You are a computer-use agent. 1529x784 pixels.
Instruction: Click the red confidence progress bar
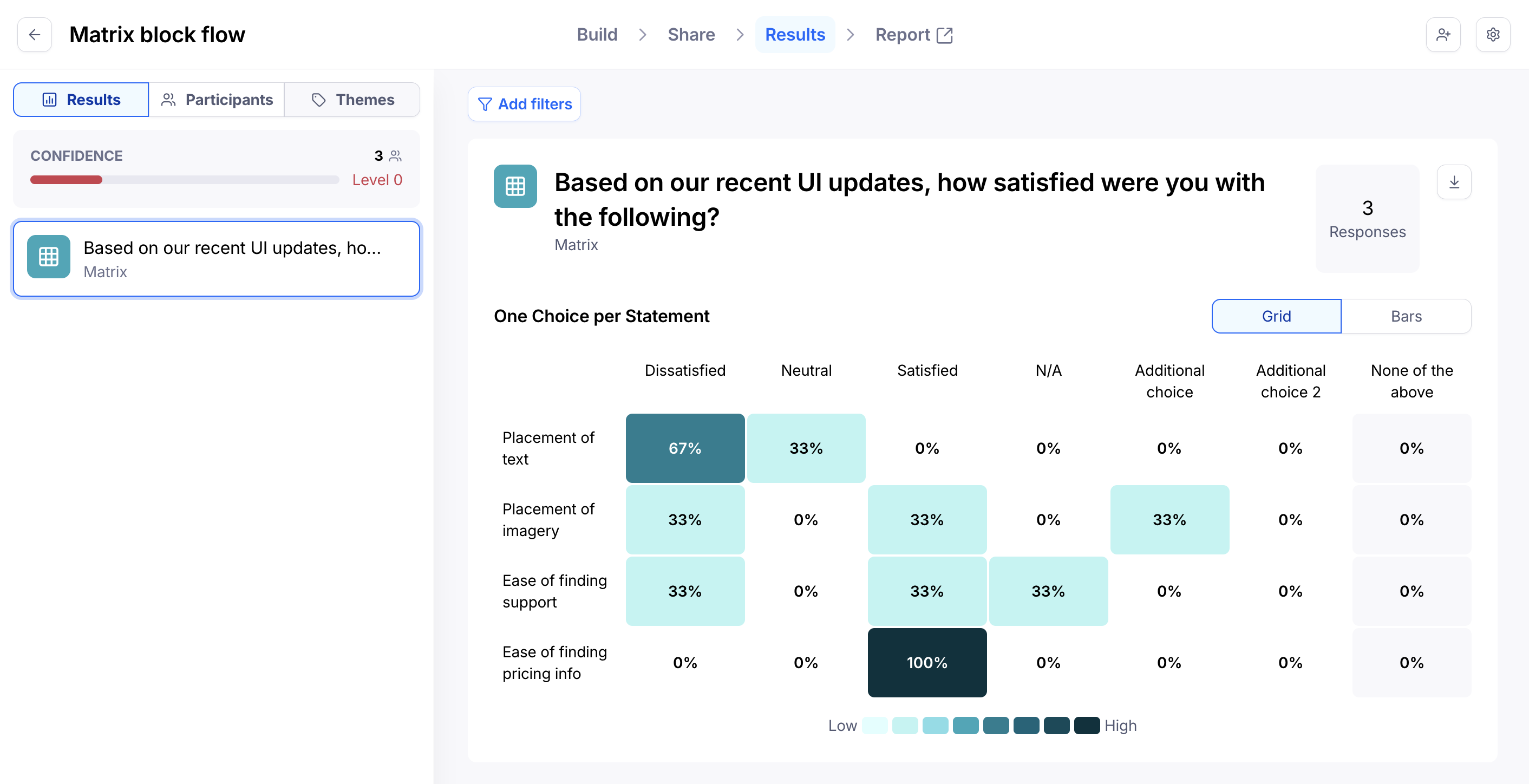tap(67, 180)
